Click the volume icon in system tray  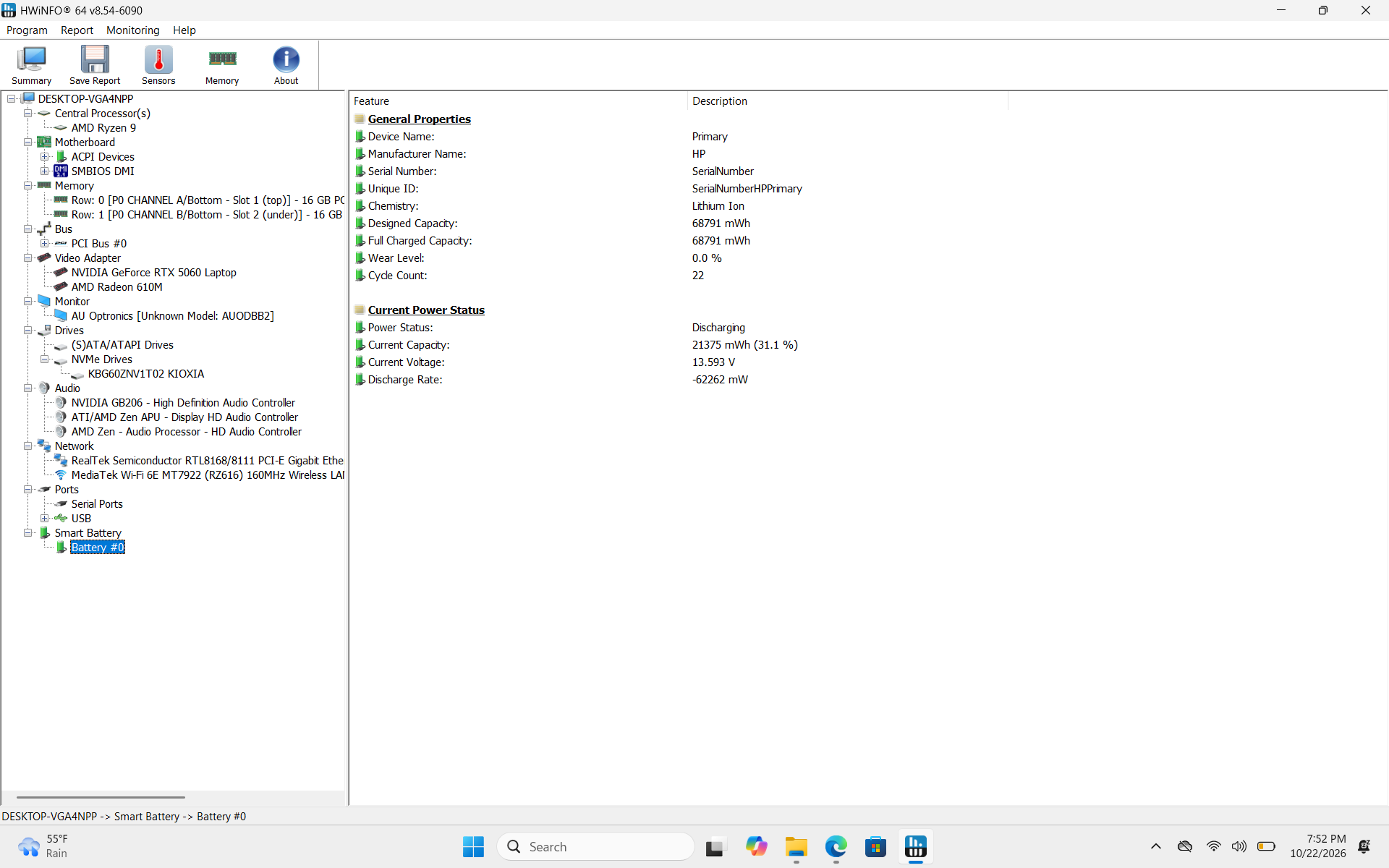tap(1239, 846)
